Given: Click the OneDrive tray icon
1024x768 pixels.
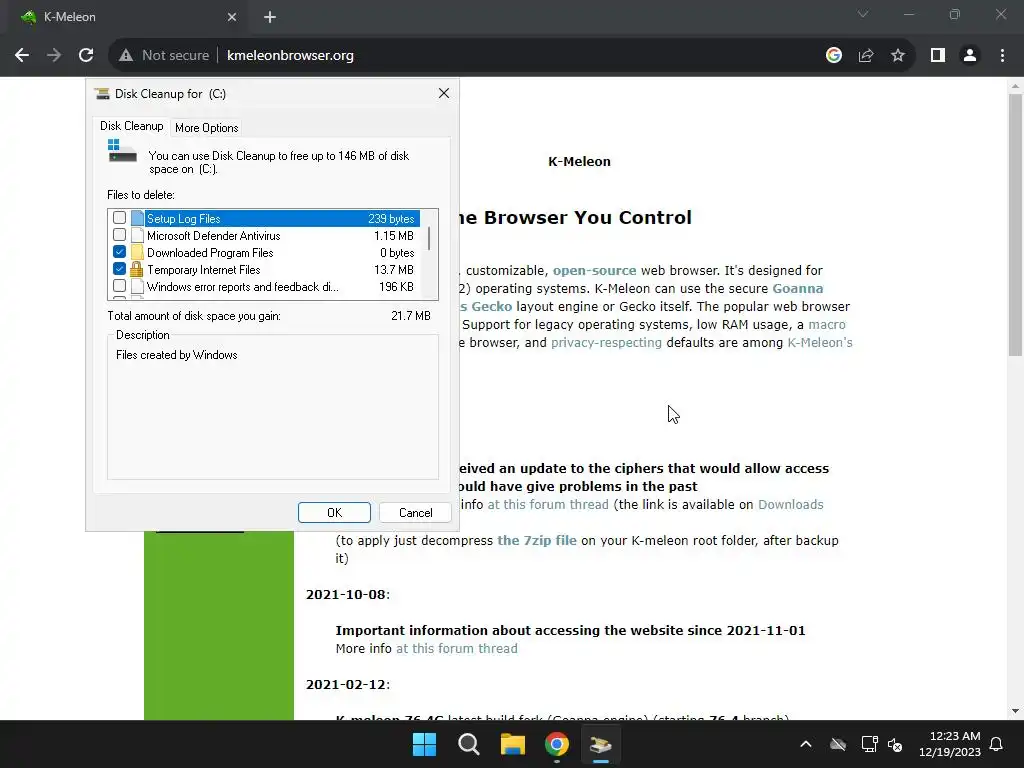Looking at the screenshot, I should click(x=838, y=744).
